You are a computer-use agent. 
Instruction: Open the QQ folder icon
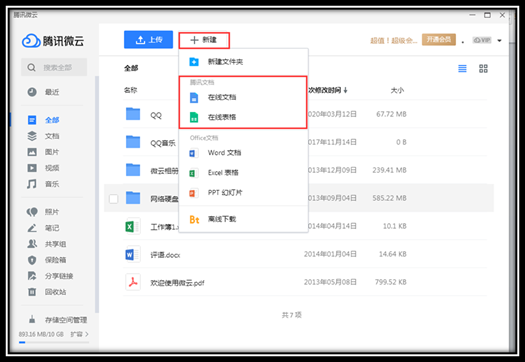tap(133, 114)
